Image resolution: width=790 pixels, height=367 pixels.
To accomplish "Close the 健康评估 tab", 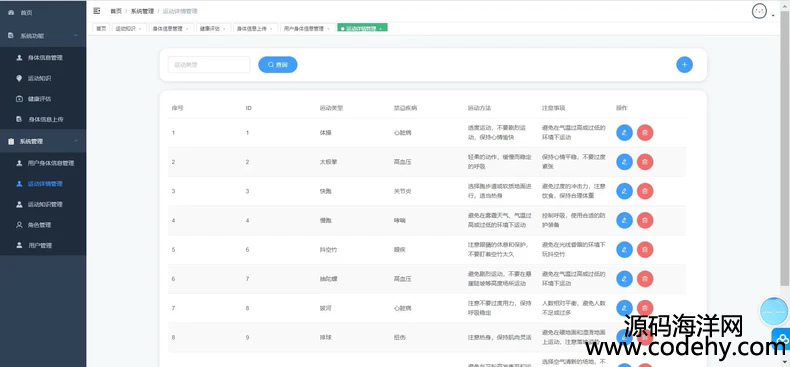I will pyautogui.click(x=224, y=29).
